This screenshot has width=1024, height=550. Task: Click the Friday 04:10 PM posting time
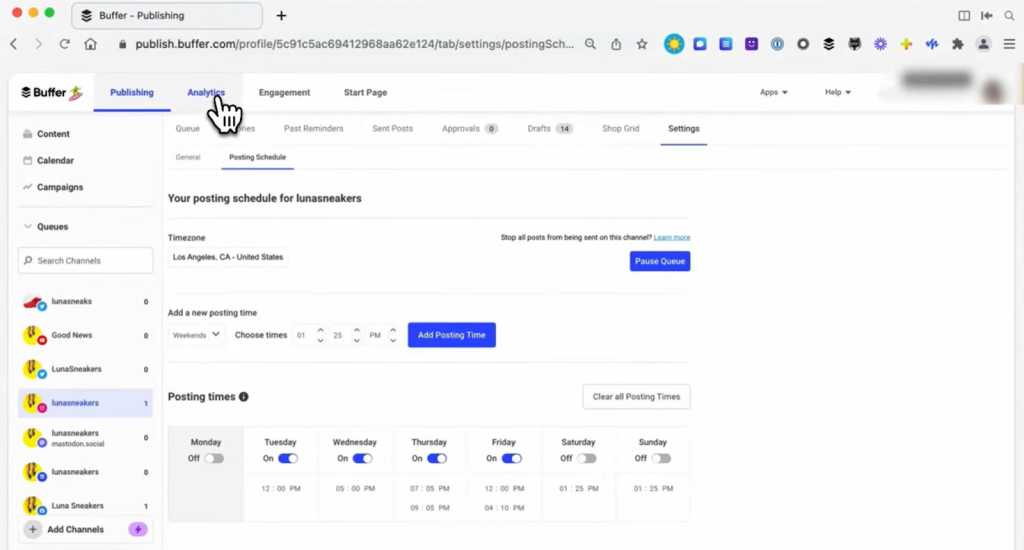pyautogui.click(x=504, y=508)
